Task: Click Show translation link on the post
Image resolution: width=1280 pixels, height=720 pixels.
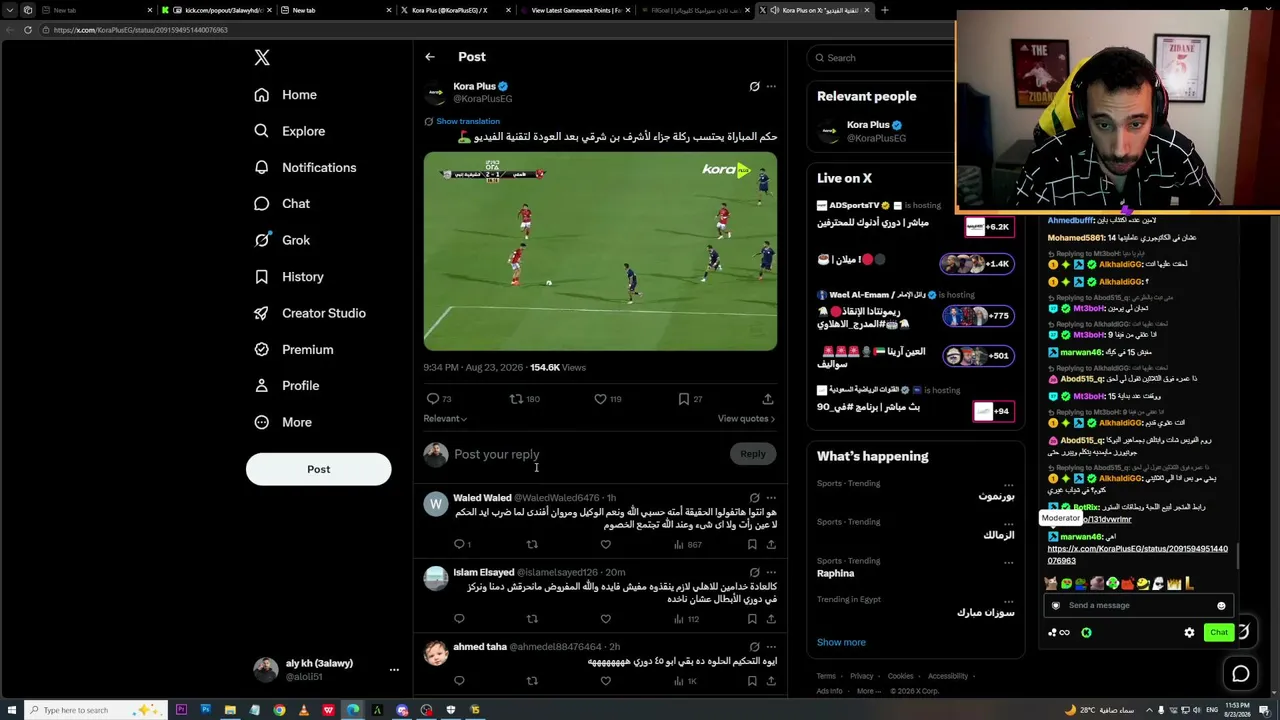Action: click(x=467, y=121)
